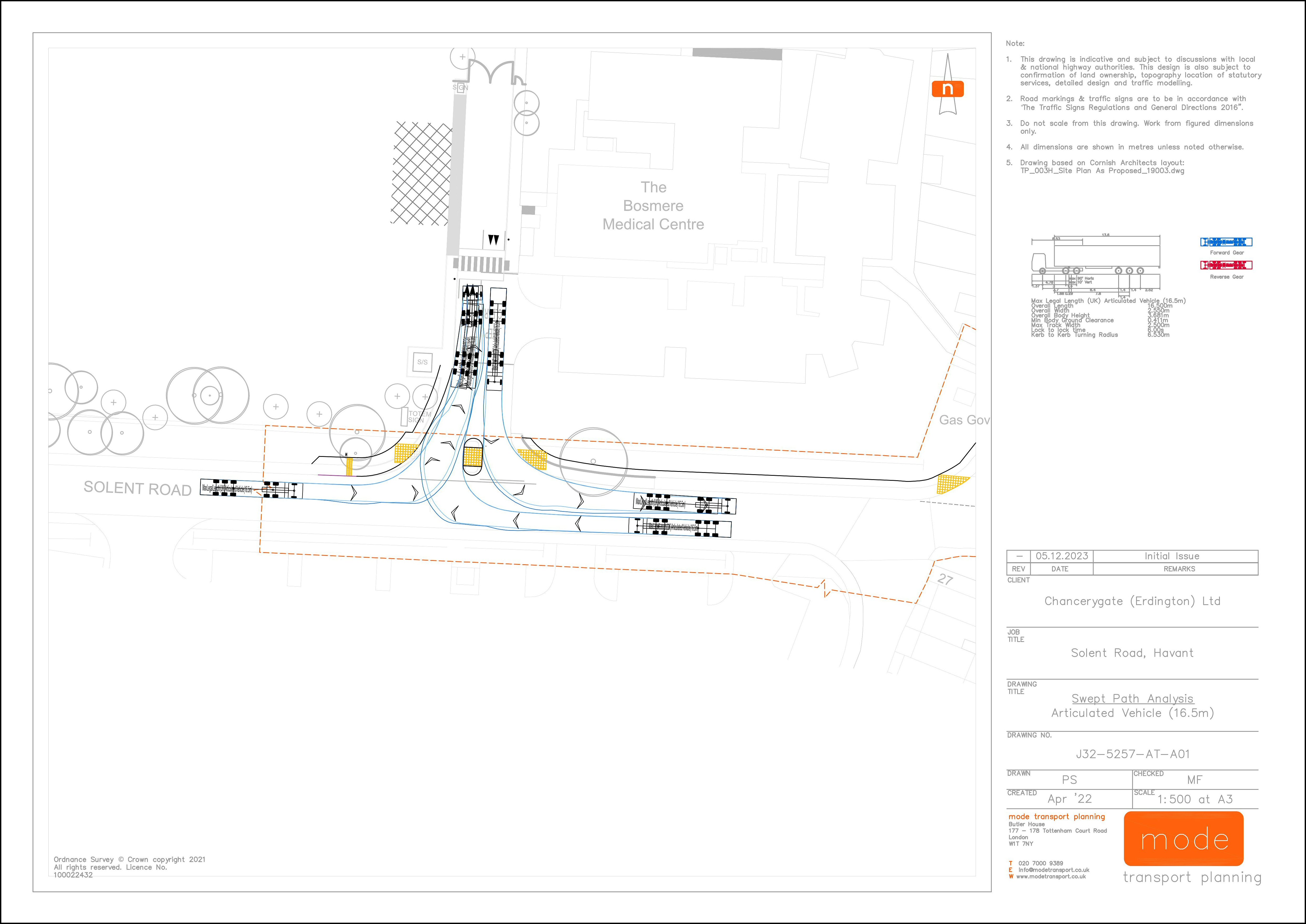Click the blue Forward Gear legend icon
This screenshot has height=924, width=1306.
(x=1226, y=242)
